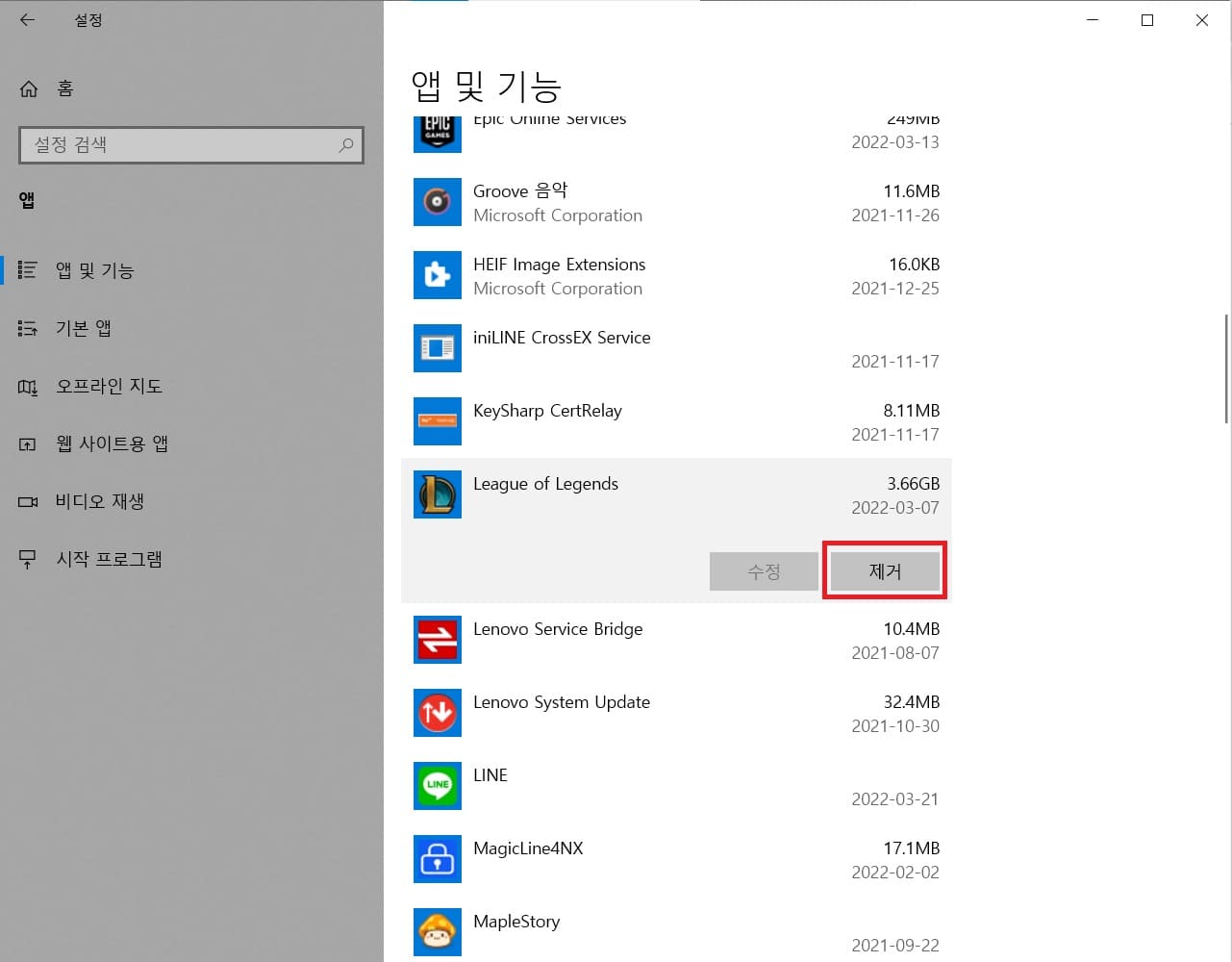Click the 앱 및 기능 page heading
This screenshot has height=962, width=1232.
tap(486, 87)
